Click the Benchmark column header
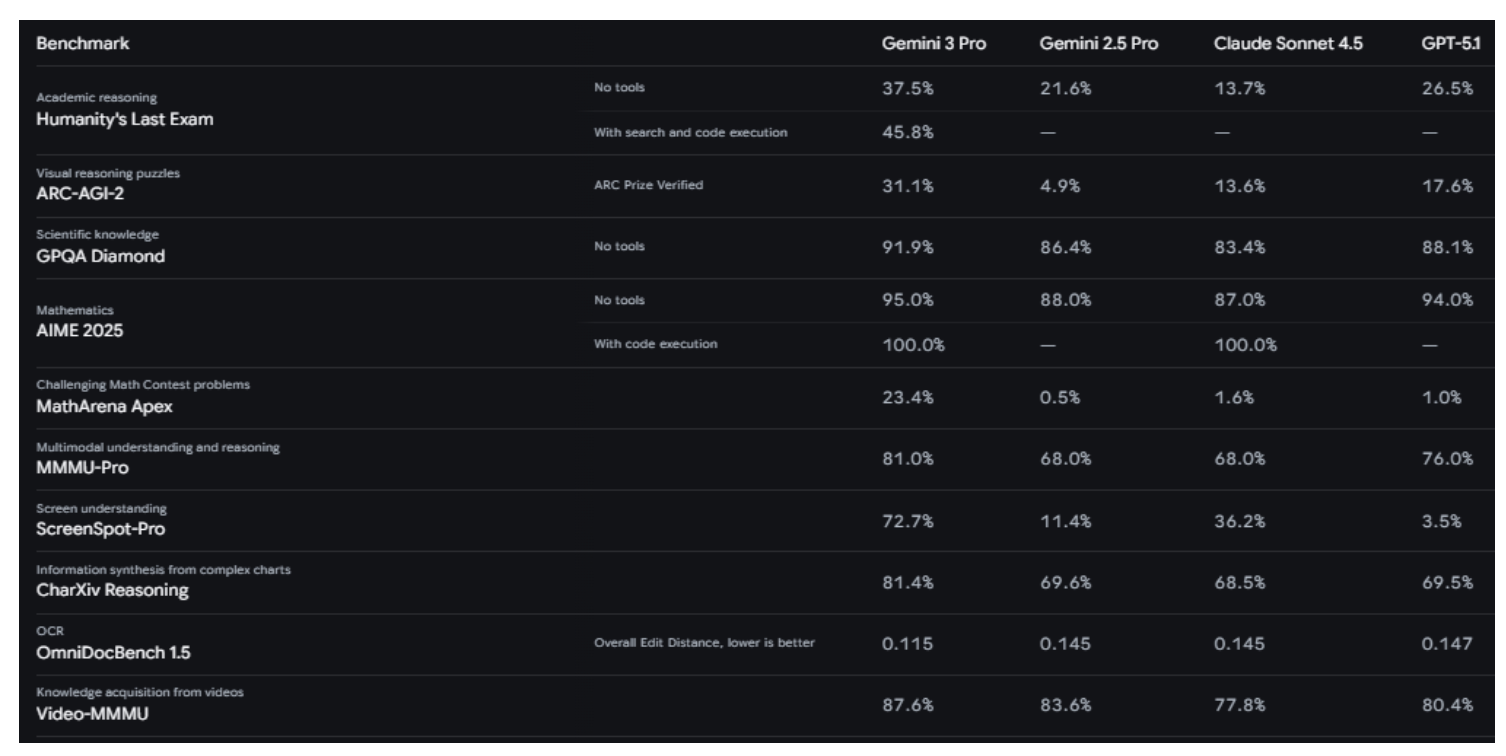The width and height of the screenshot is (1506, 756). 73,46
